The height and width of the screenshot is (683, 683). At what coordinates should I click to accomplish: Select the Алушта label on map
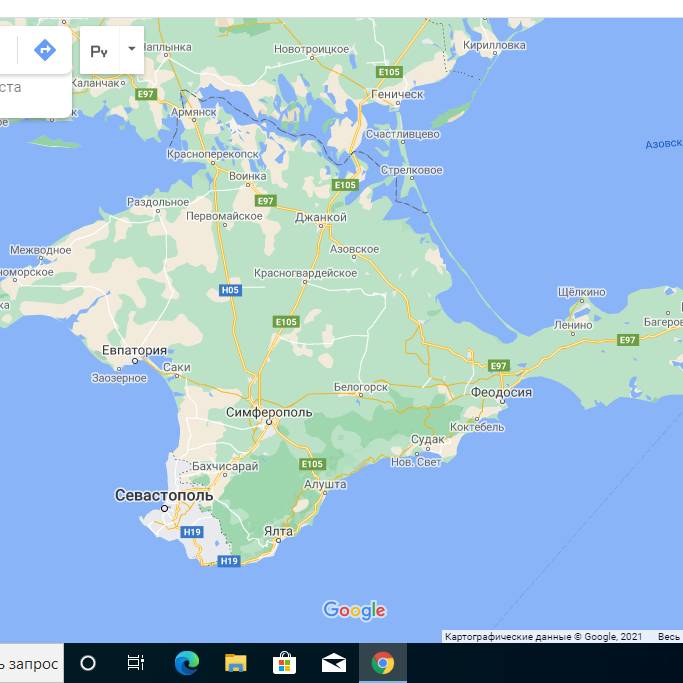click(325, 484)
